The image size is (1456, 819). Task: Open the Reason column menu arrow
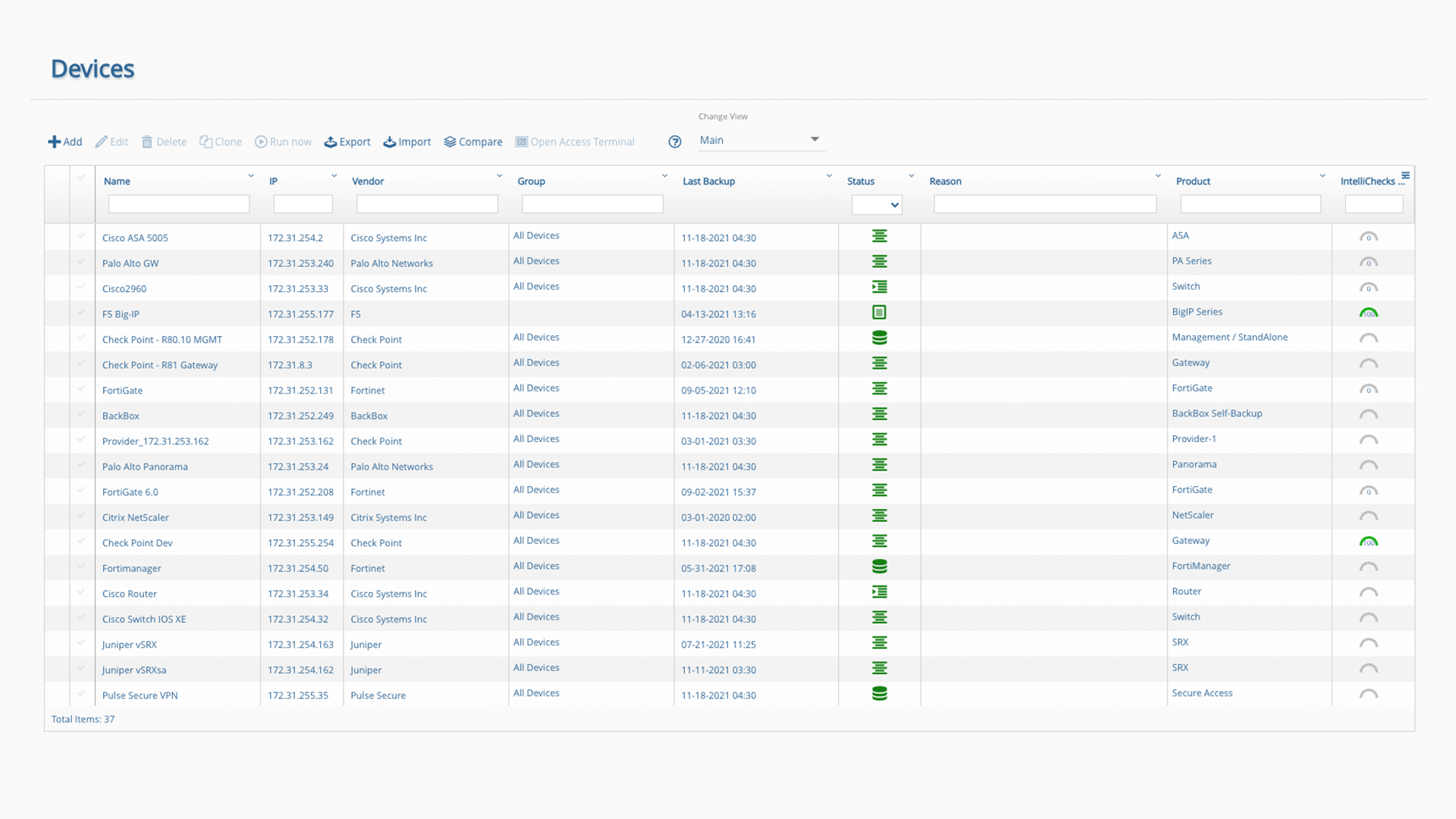click(1158, 176)
